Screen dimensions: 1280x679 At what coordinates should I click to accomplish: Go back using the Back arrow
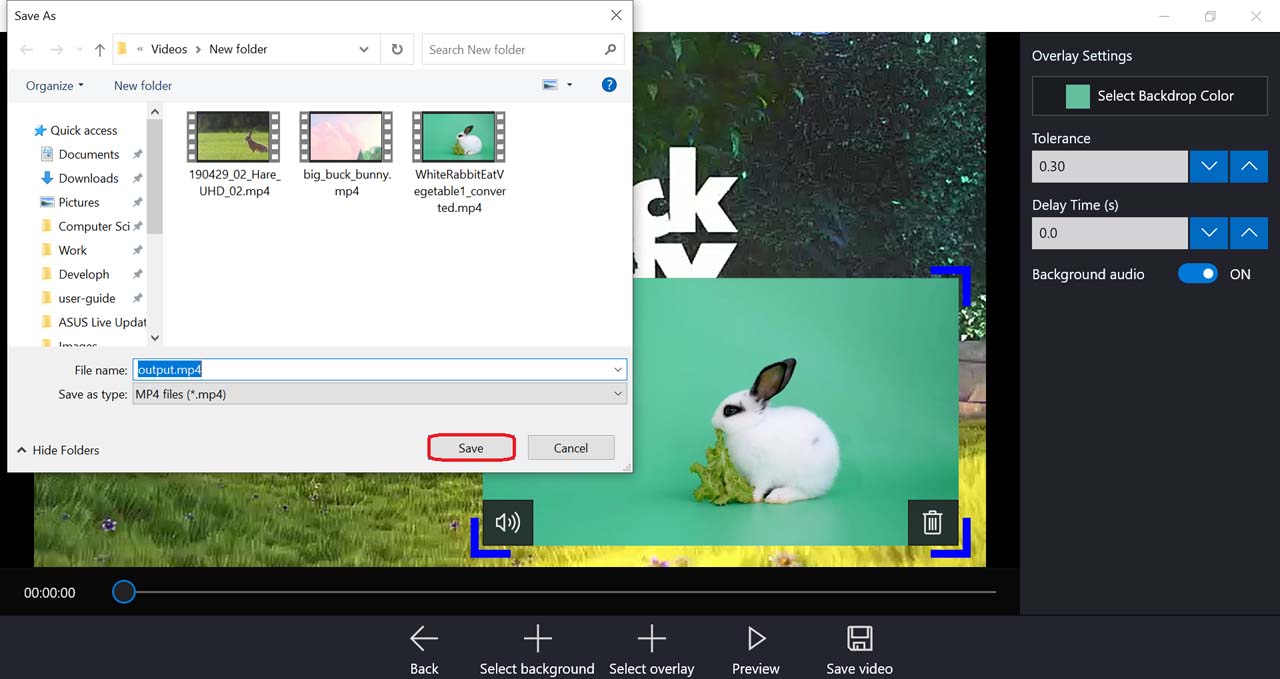pos(424,639)
